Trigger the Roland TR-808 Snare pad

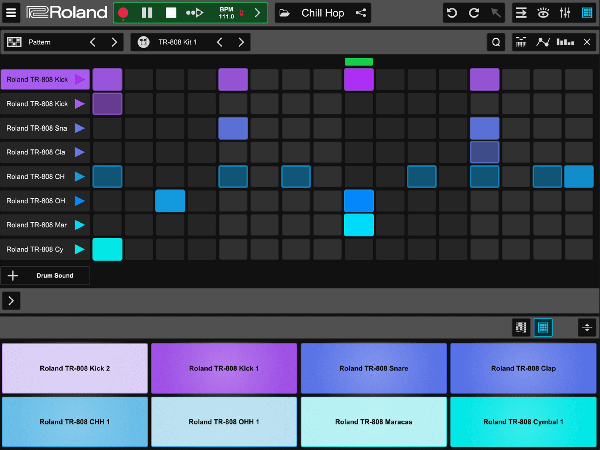click(374, 368)
